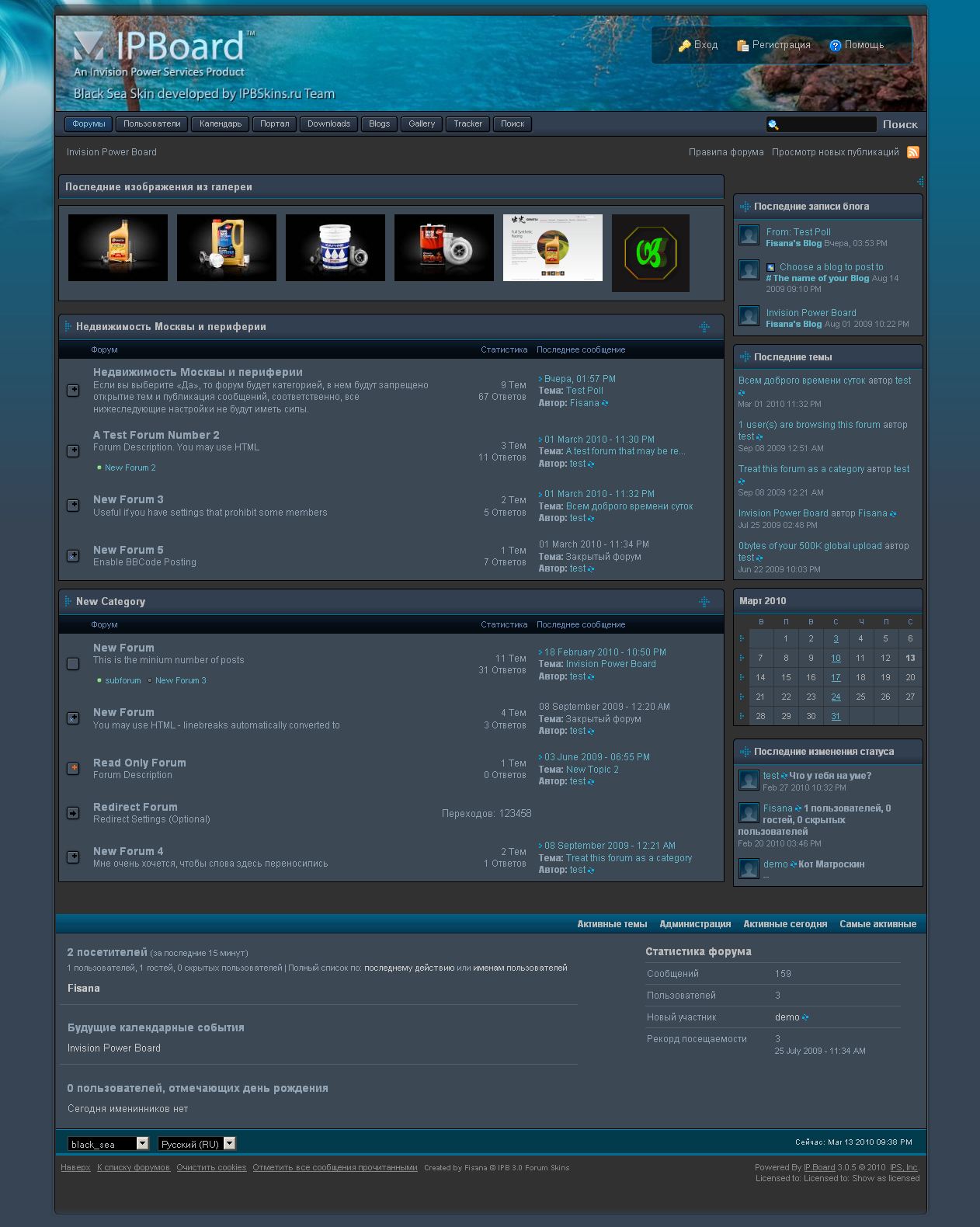980x1227 pixels.
Task: Open the Русский (RU) language dropdown
Action: (229, 1143)
